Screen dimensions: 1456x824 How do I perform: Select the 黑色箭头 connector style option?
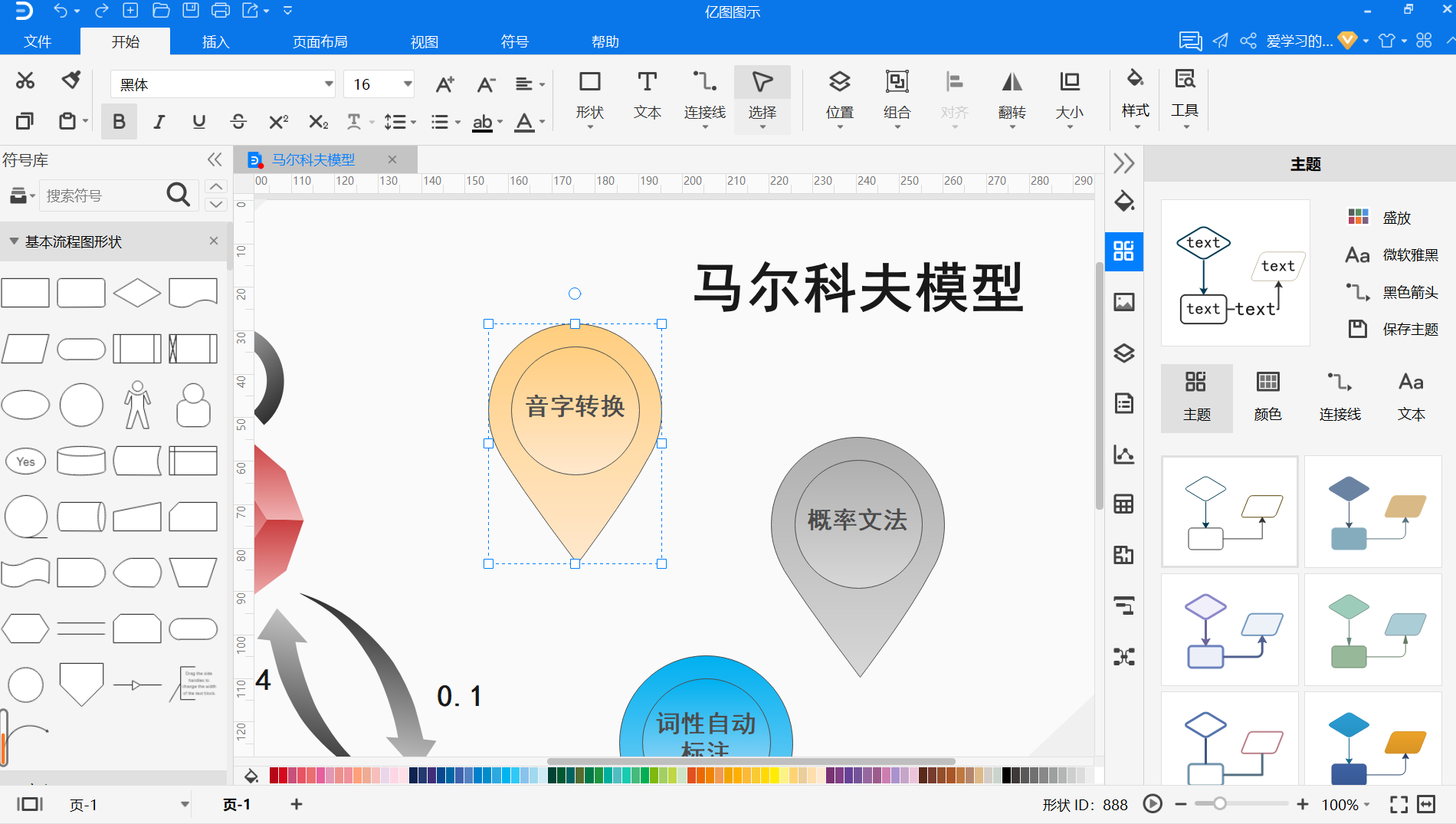tap(1393, 292)
